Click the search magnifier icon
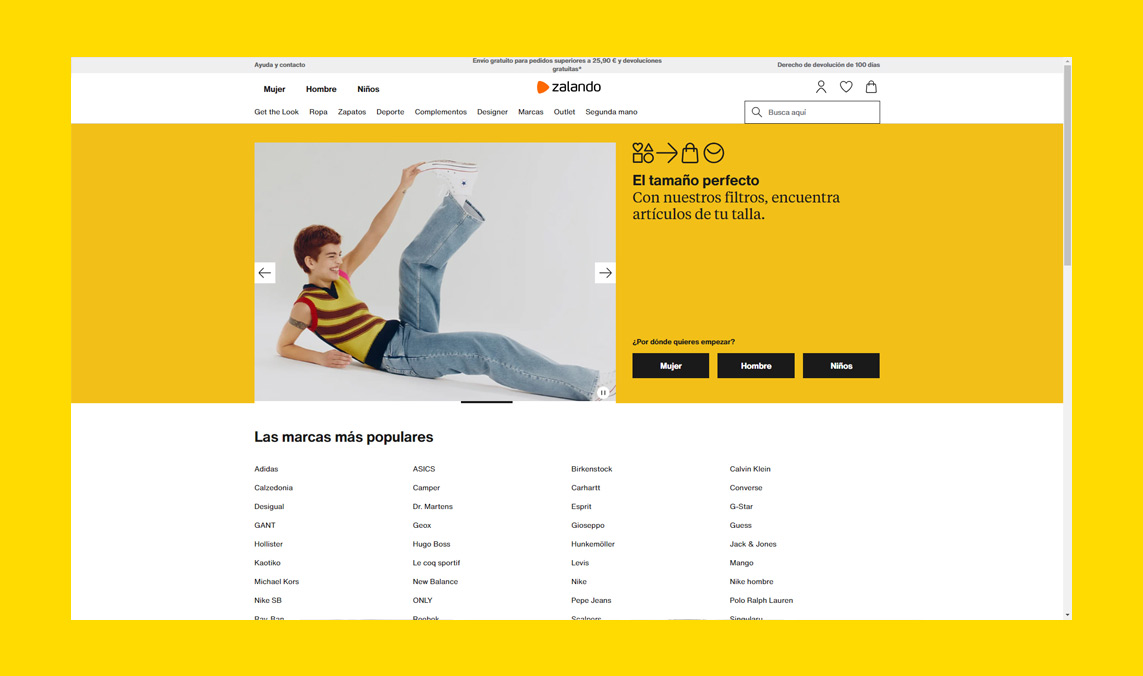The height and width of the screenshot is (676, 1143). [757, 112]
